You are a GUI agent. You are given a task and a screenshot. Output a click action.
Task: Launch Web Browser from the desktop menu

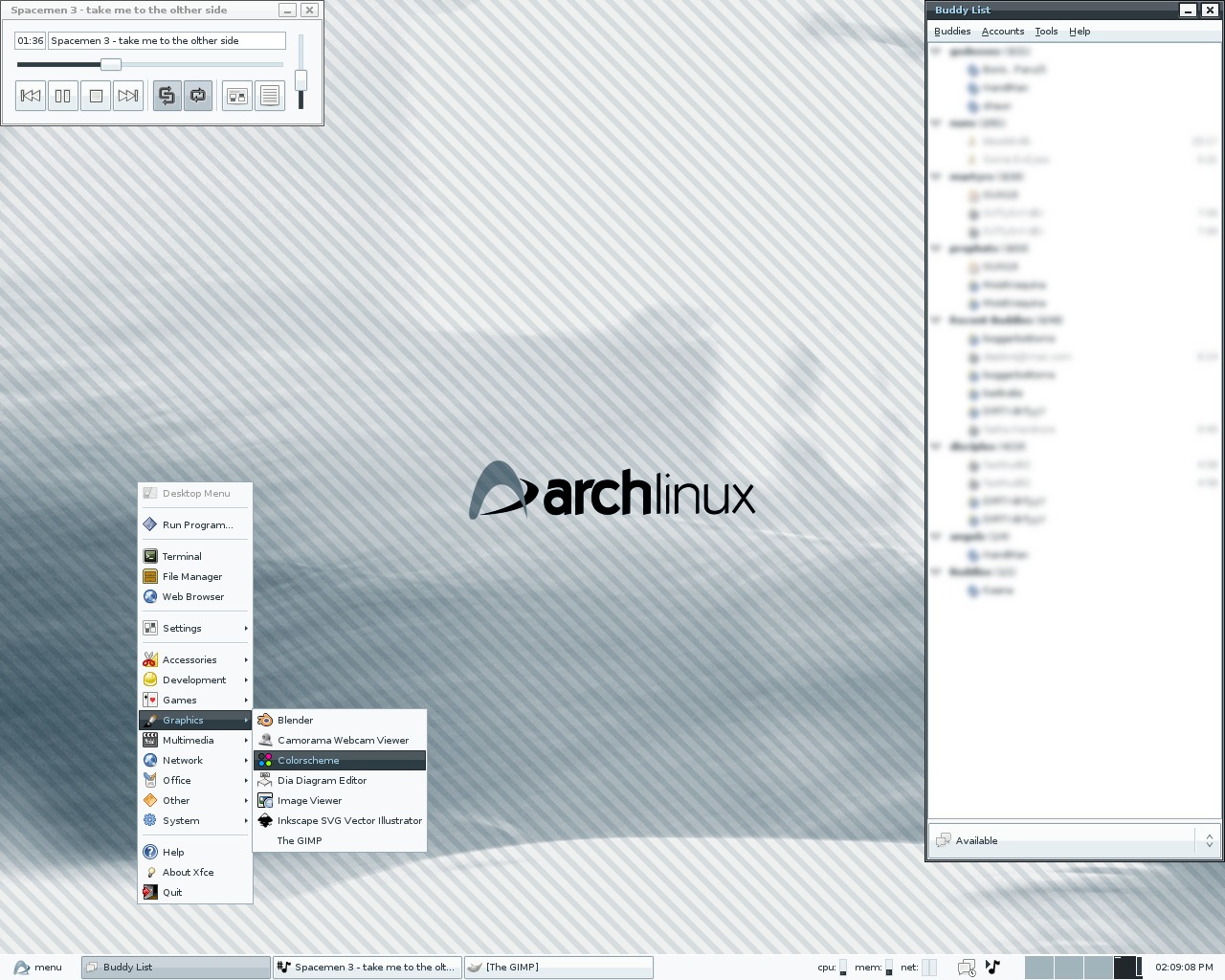tap(195, 596)
